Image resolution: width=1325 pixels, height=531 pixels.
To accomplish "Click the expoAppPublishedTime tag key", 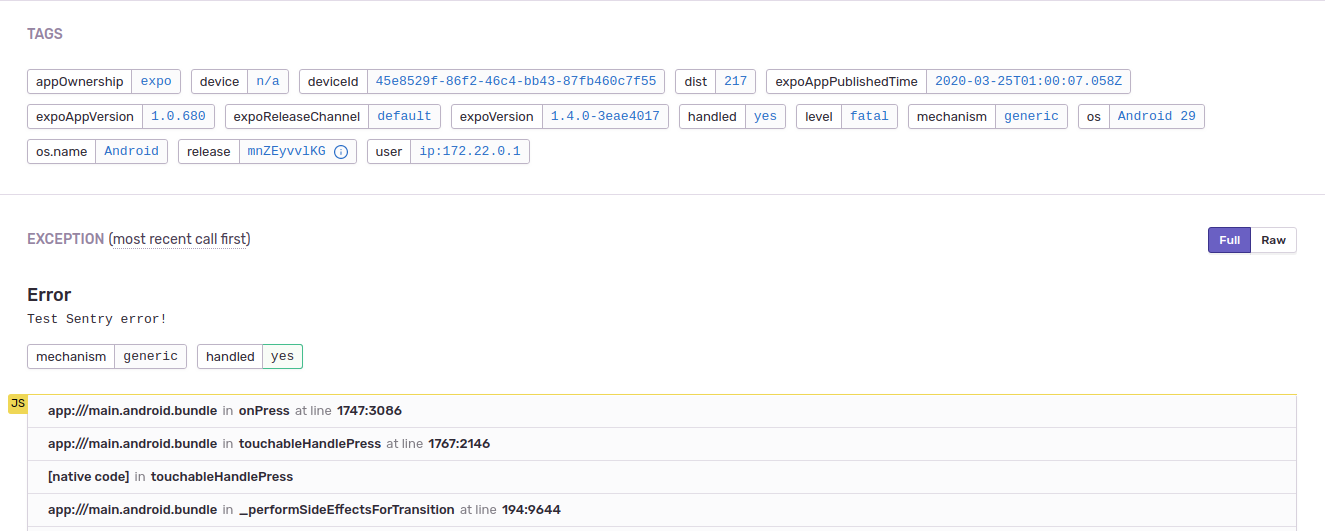I will (x=846, y=82).
